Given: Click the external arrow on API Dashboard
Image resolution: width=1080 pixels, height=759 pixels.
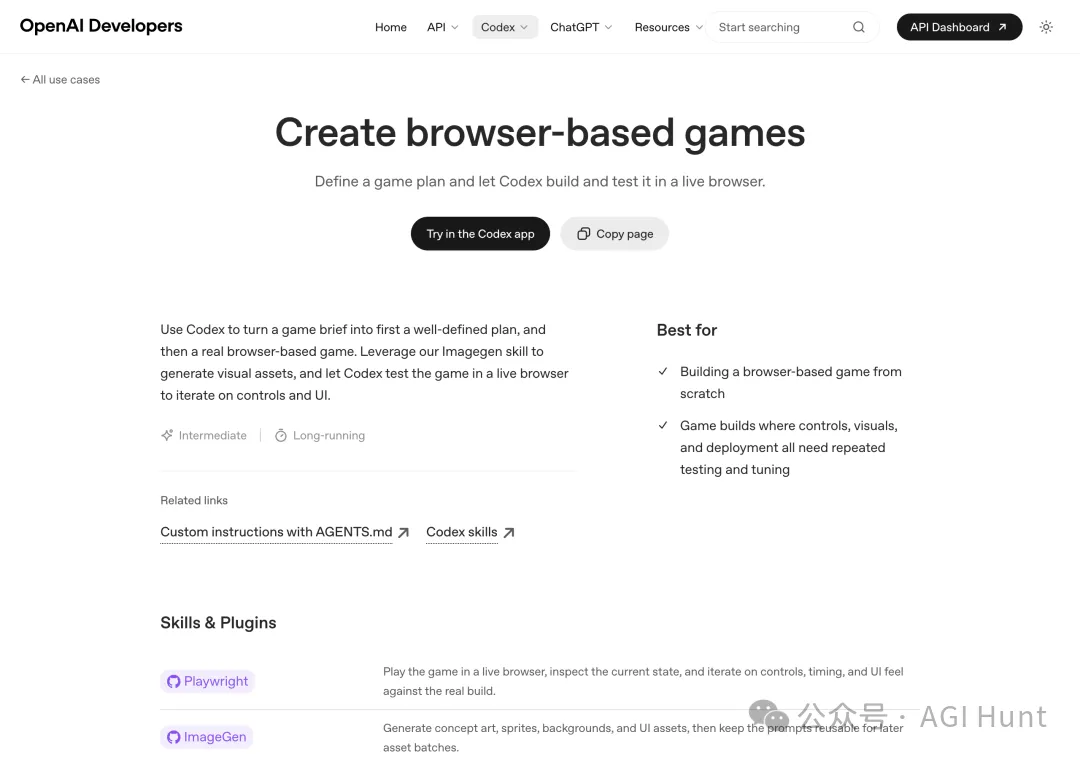Looking at the screenshot, I should point(1002,27).
